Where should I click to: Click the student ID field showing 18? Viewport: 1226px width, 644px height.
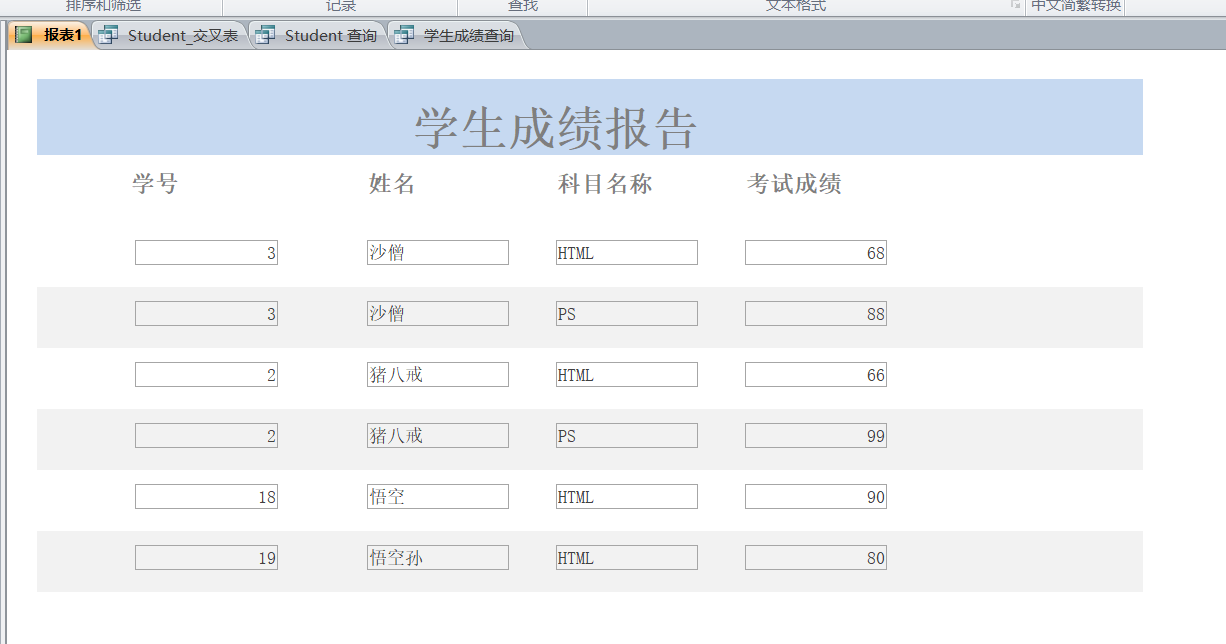point(206,497)
